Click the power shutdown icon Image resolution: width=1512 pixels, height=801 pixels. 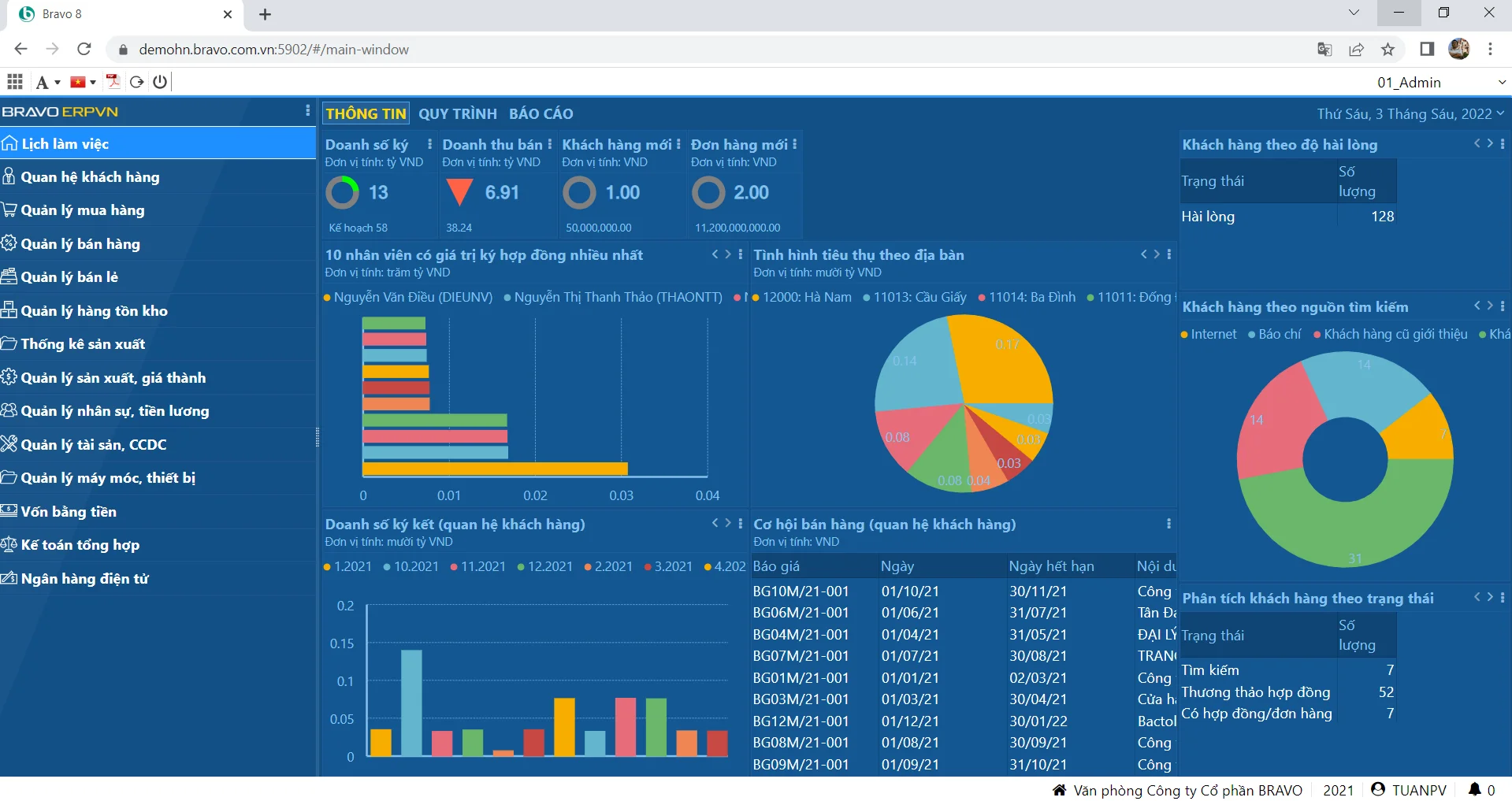[160, 82]
